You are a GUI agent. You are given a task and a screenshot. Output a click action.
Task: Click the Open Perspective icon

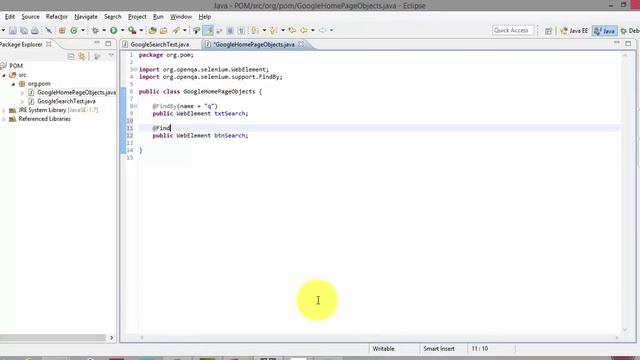point(548,31)
